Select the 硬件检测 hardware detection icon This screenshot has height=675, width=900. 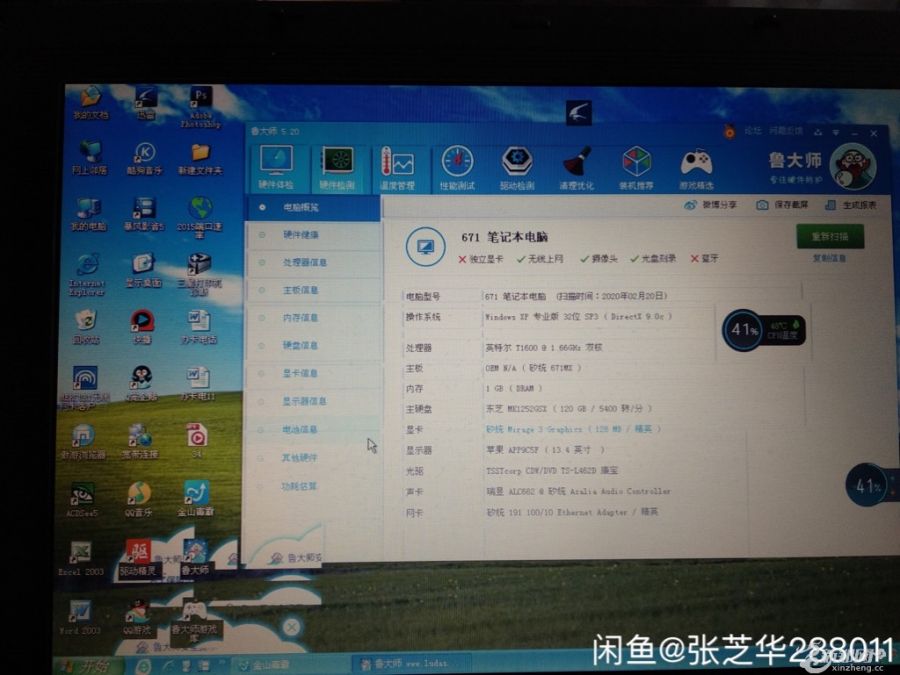tap(337, 168)
